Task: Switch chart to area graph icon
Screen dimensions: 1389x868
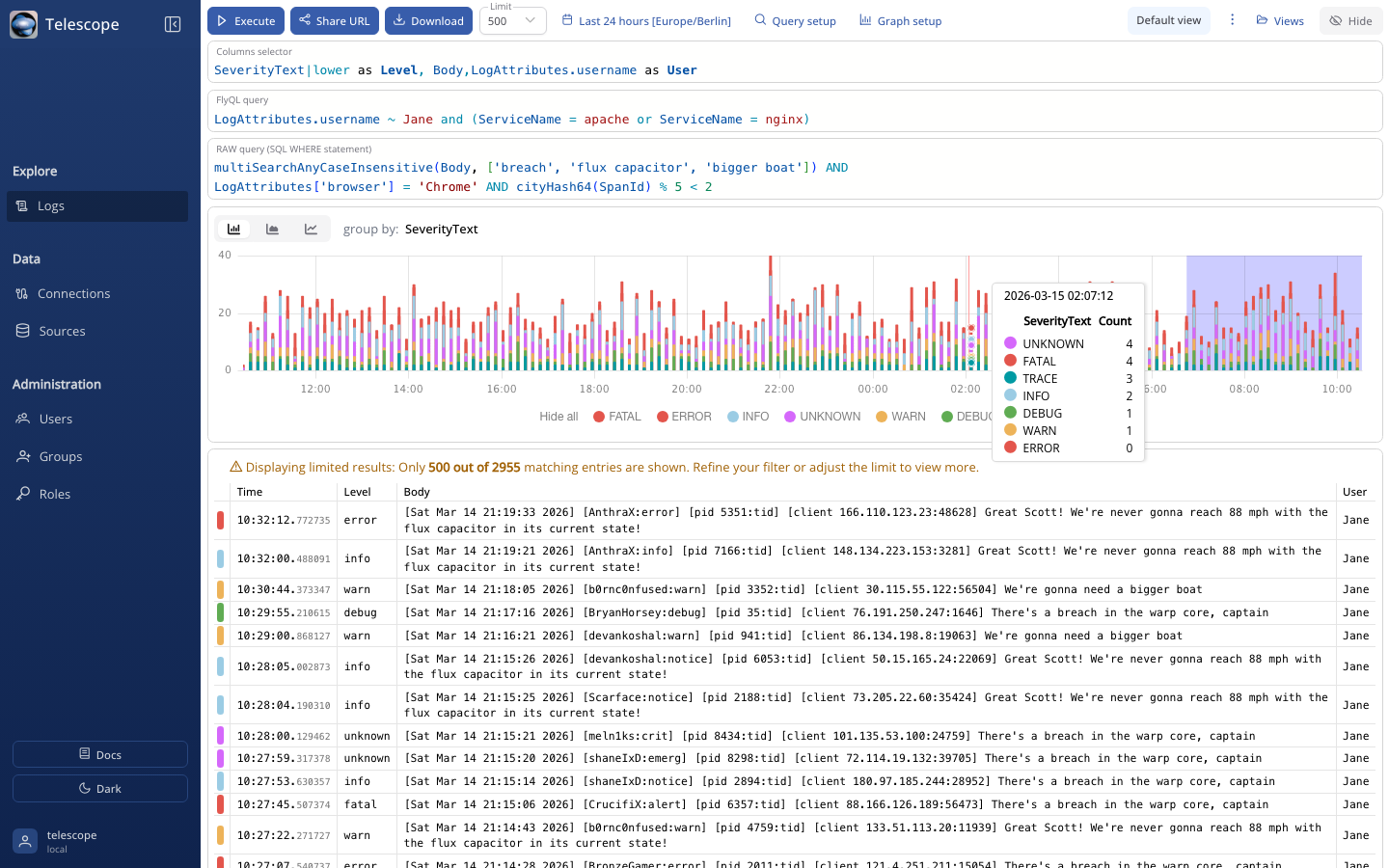Action: (x=272, y=229)
